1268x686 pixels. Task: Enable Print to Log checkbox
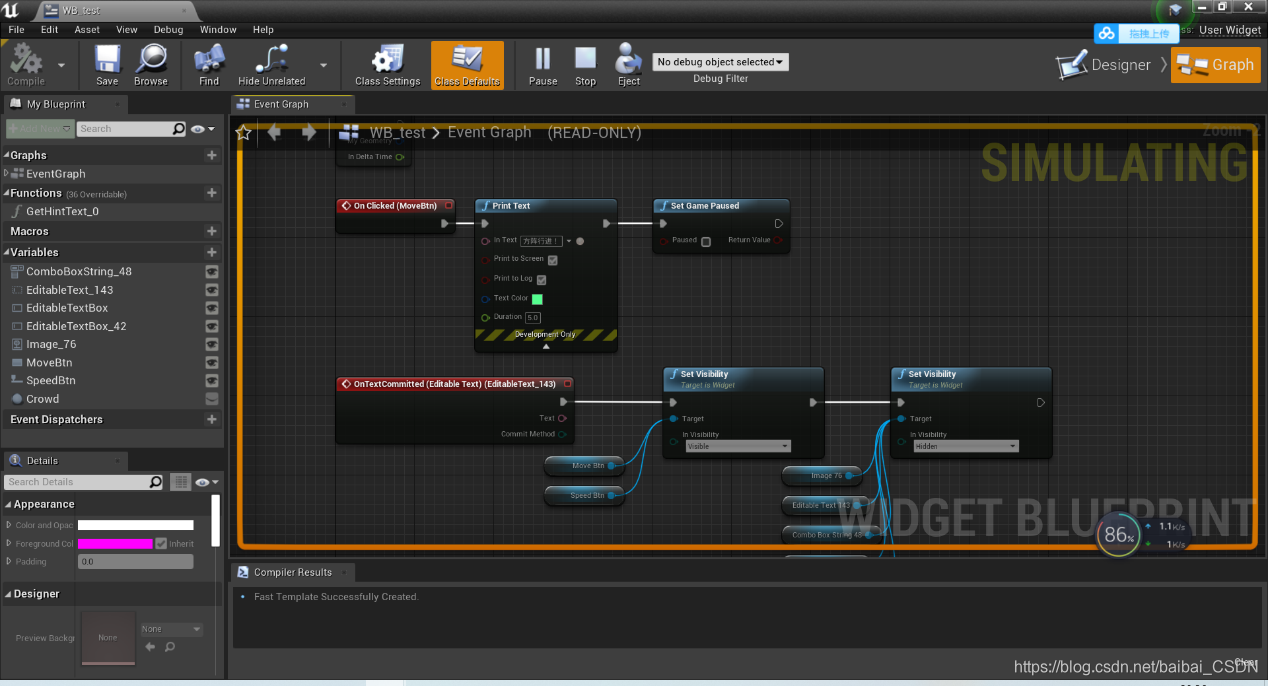[541, 279]
